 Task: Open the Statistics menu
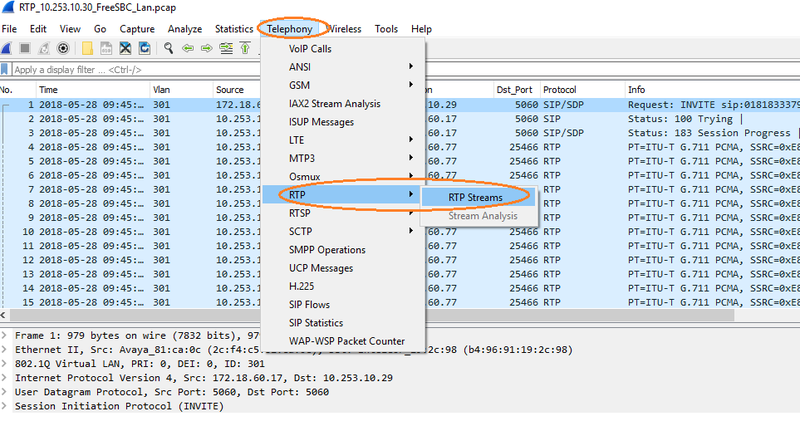click(234, 29)
